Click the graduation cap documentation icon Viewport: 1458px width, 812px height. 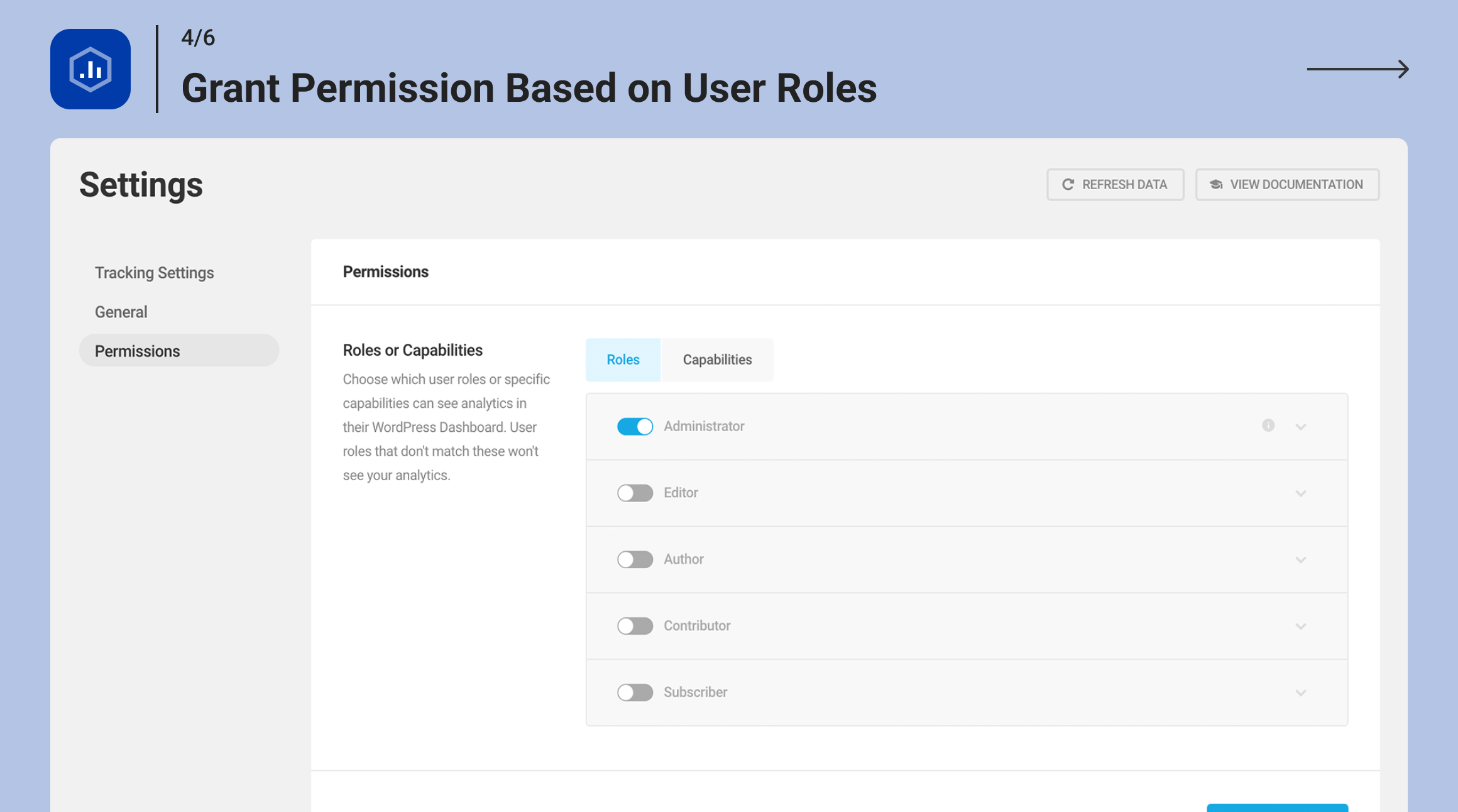pos(1216,185)
